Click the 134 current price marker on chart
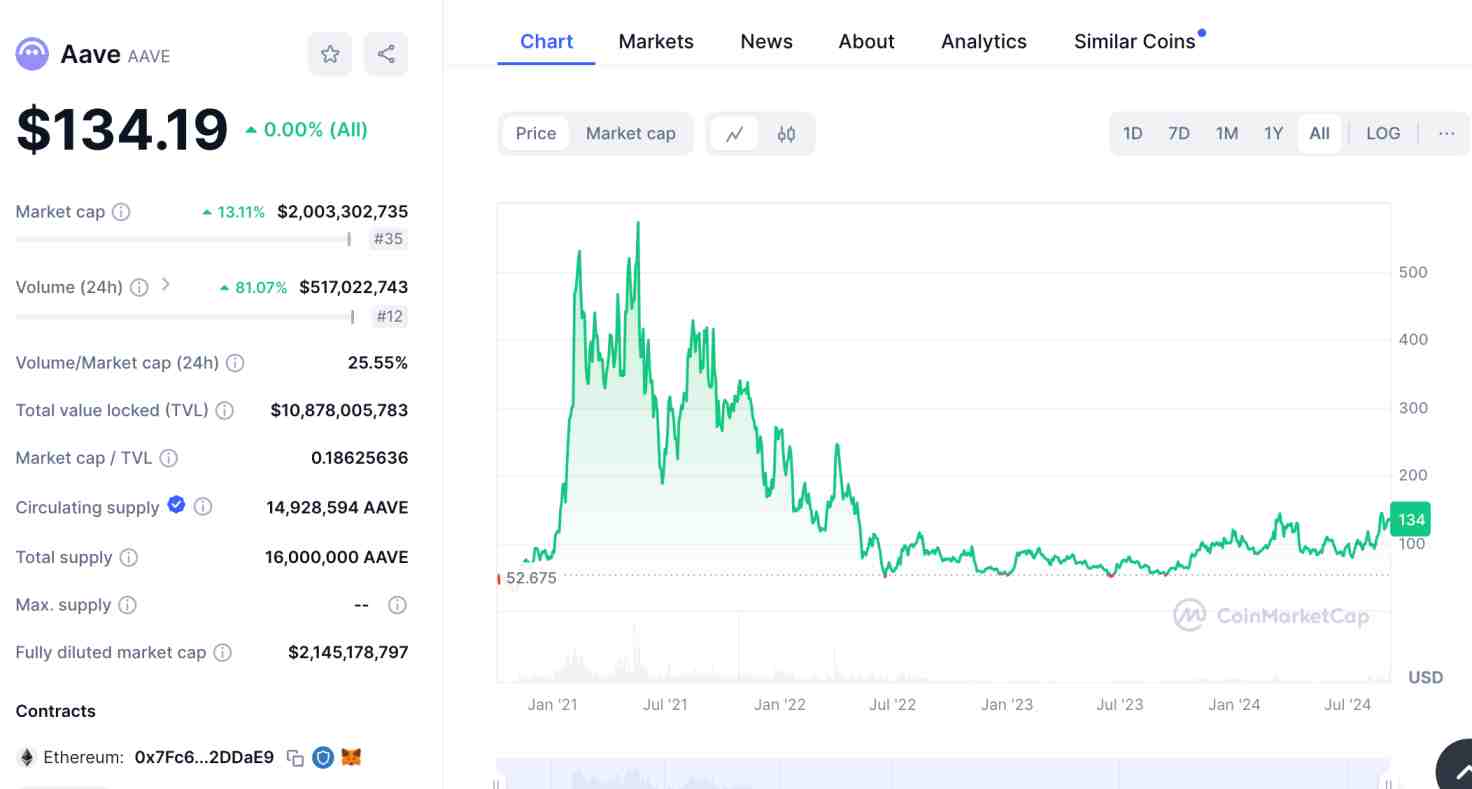The image size is (1472, 789). [x=1410, y=519]
